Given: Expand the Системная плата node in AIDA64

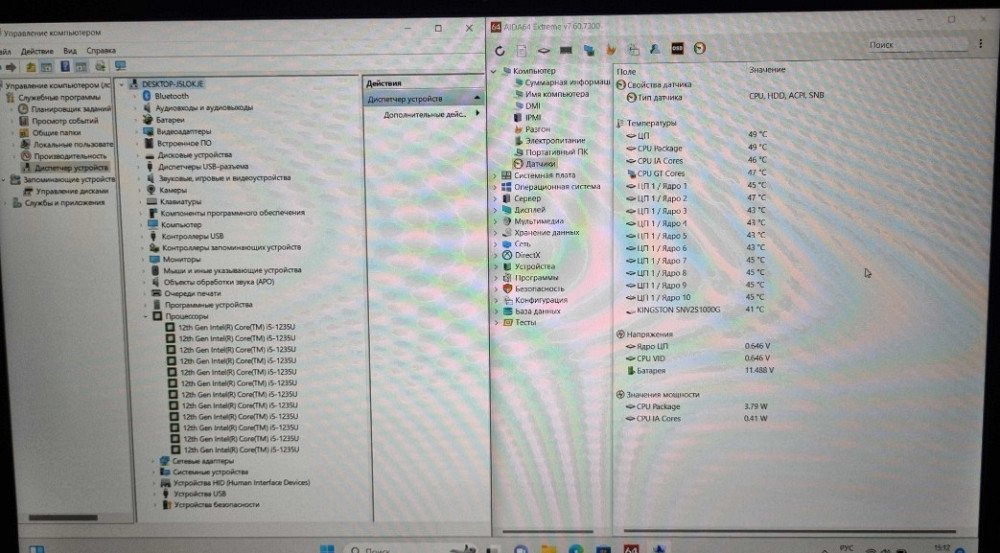Looking at the screenshot, I should [x=494, y=175].
